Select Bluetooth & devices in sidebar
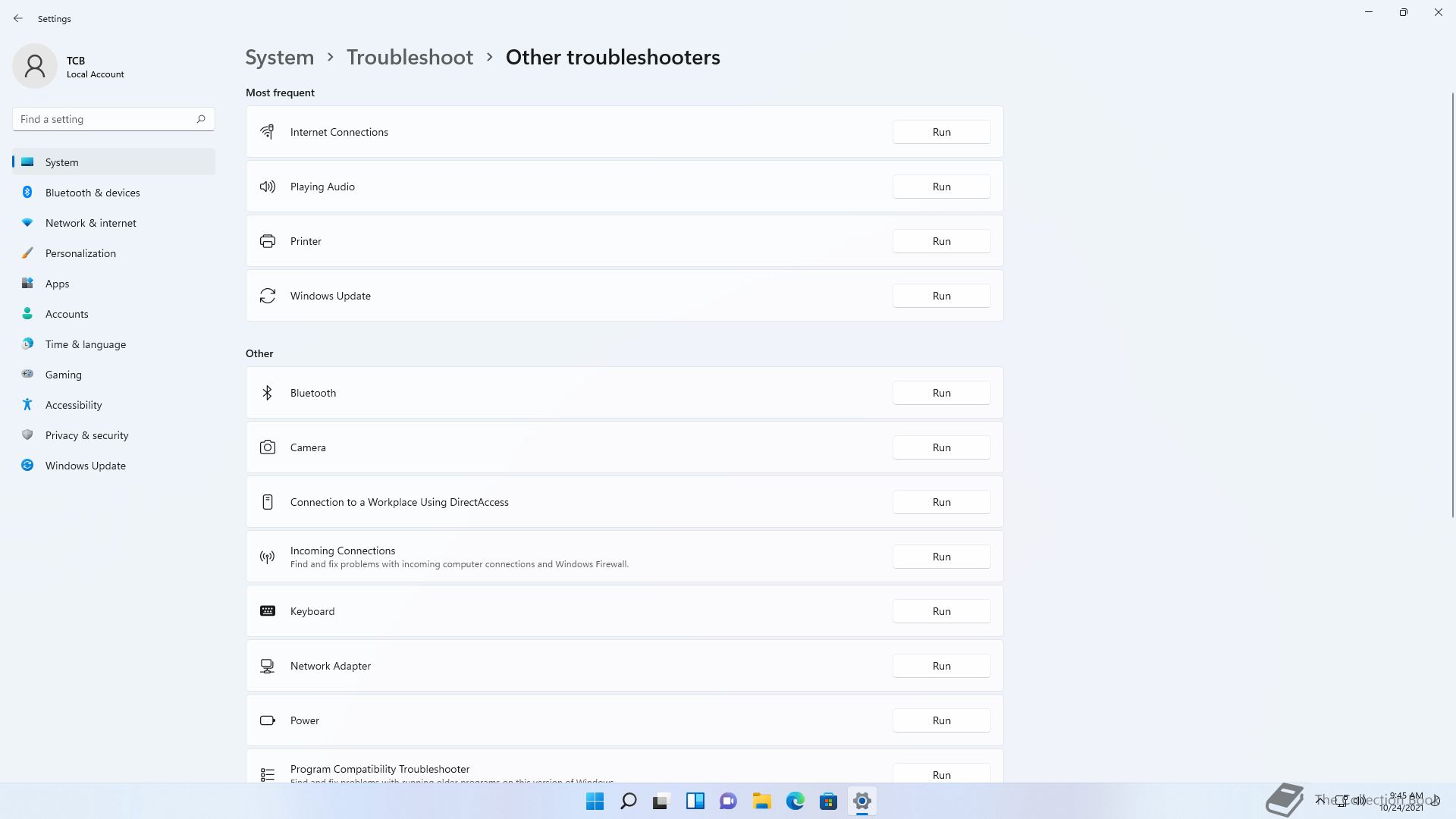Viewport: 1456px width, 819px height. tap(93, 193)
